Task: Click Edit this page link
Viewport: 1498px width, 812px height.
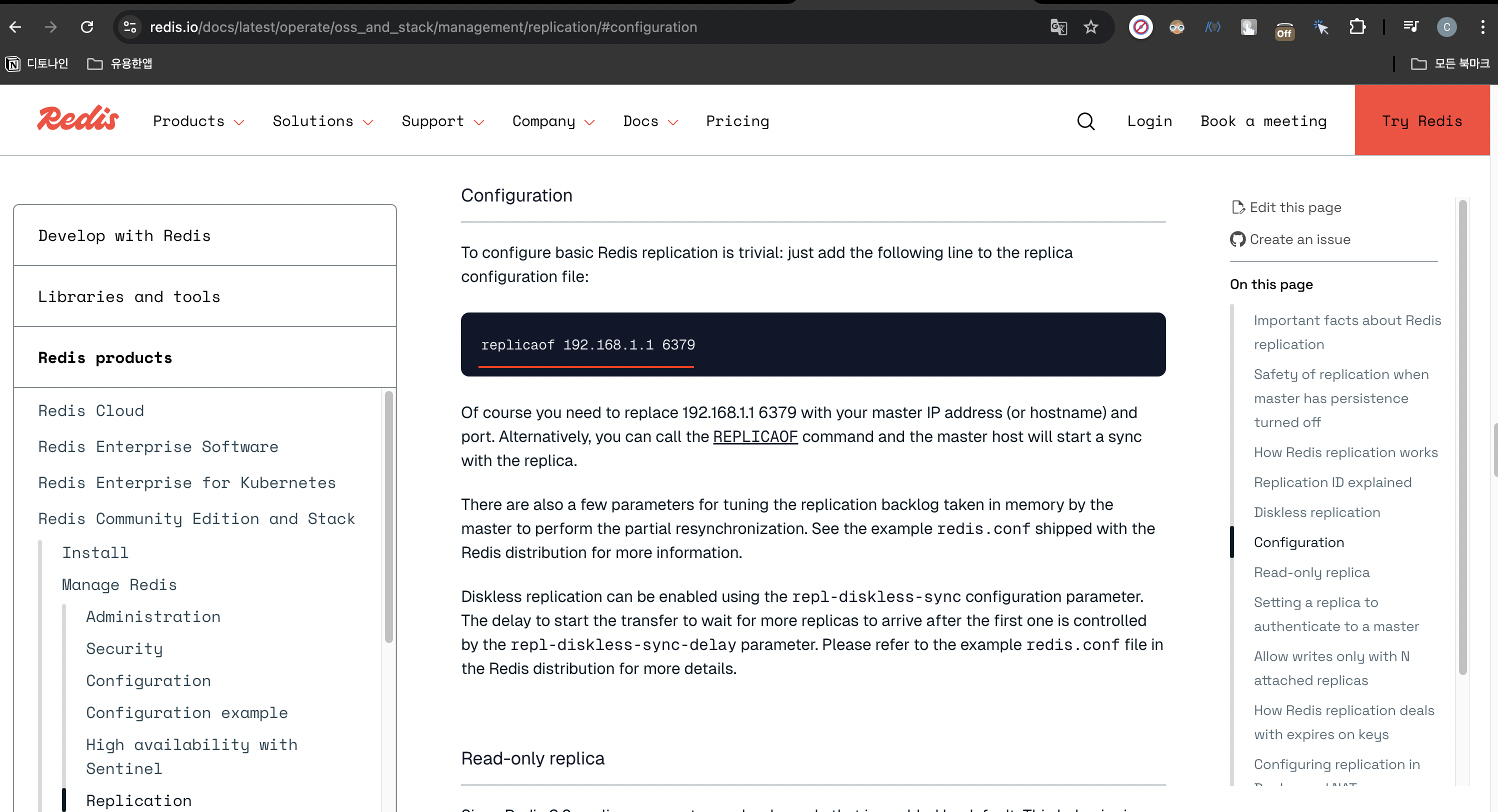Action: 1294,207
